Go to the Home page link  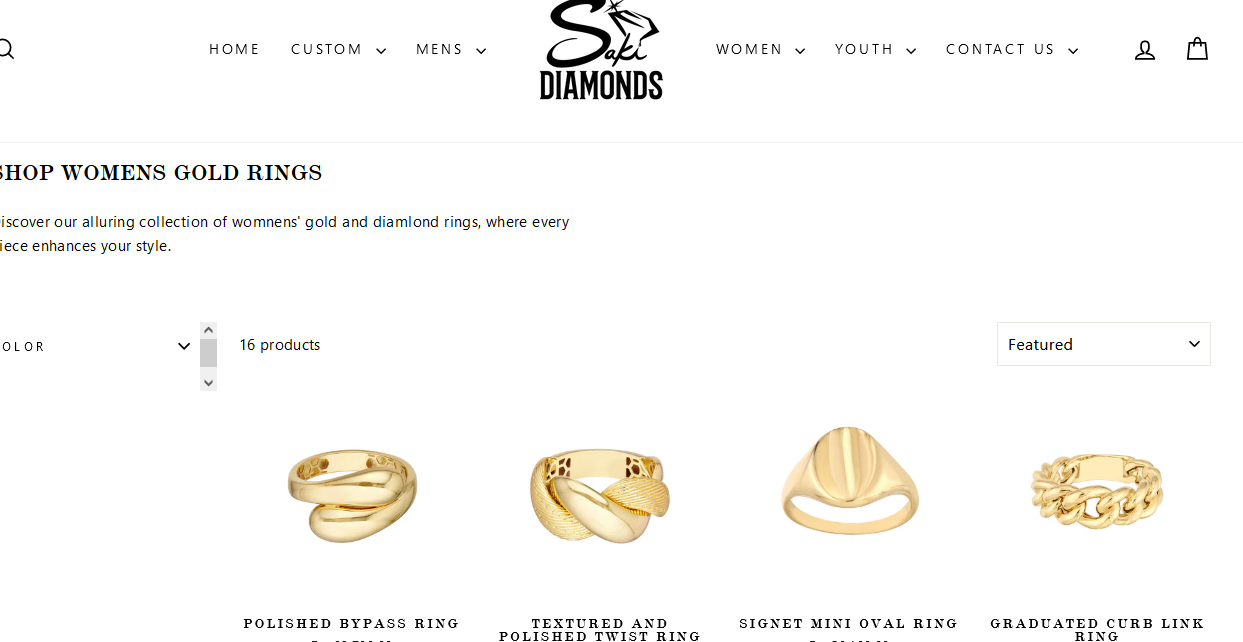pyautogui.click(x=235, y=50)
